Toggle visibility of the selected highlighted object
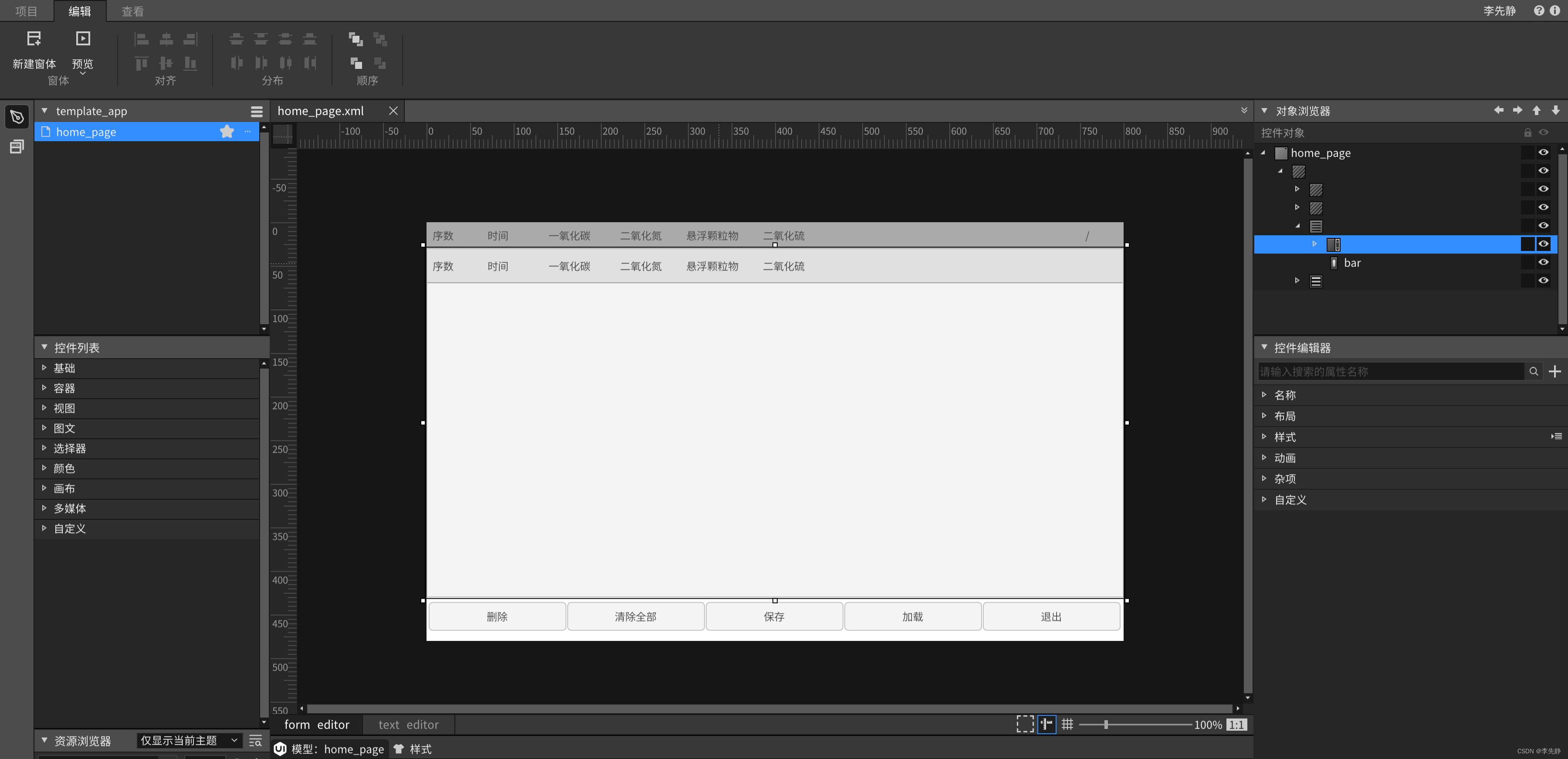This screenshot has height=759, width=1568. (x=1543, y=244)
